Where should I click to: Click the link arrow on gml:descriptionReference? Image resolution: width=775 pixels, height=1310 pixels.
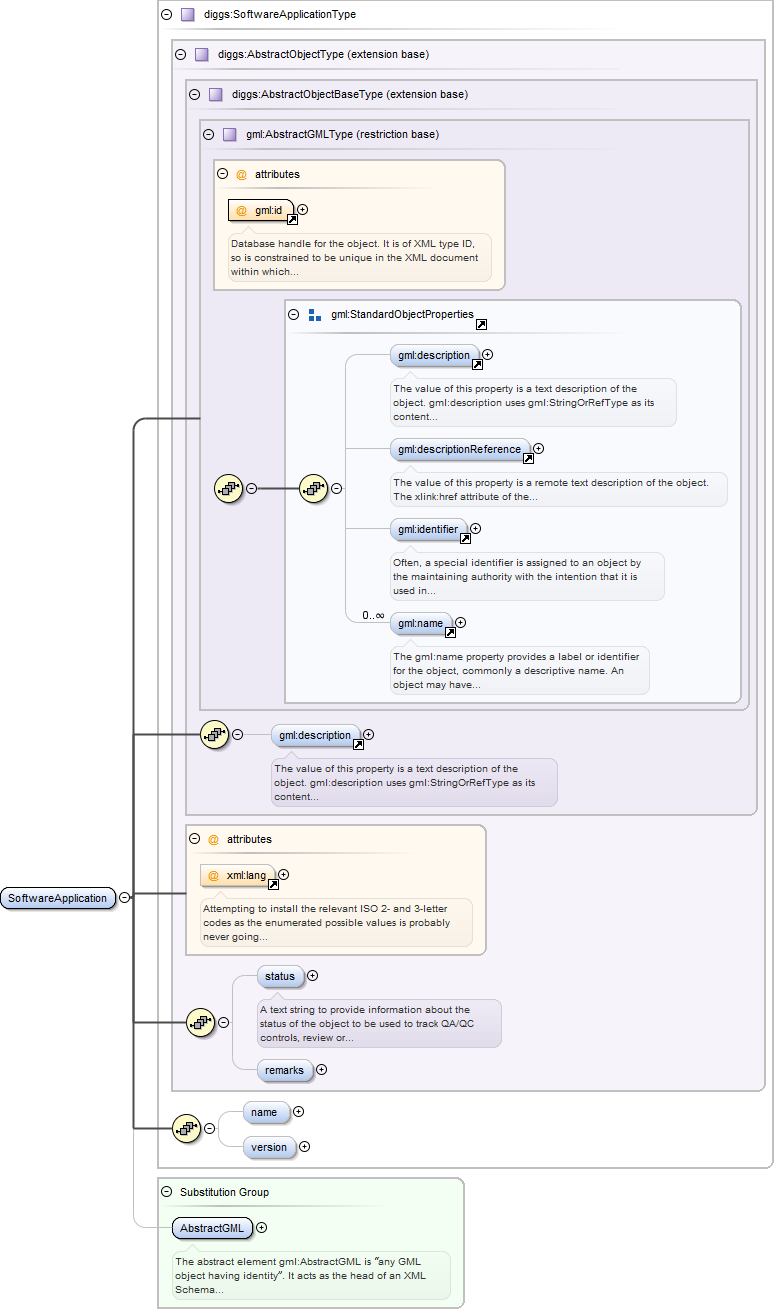pyautogui.click(x=528, y=458)
